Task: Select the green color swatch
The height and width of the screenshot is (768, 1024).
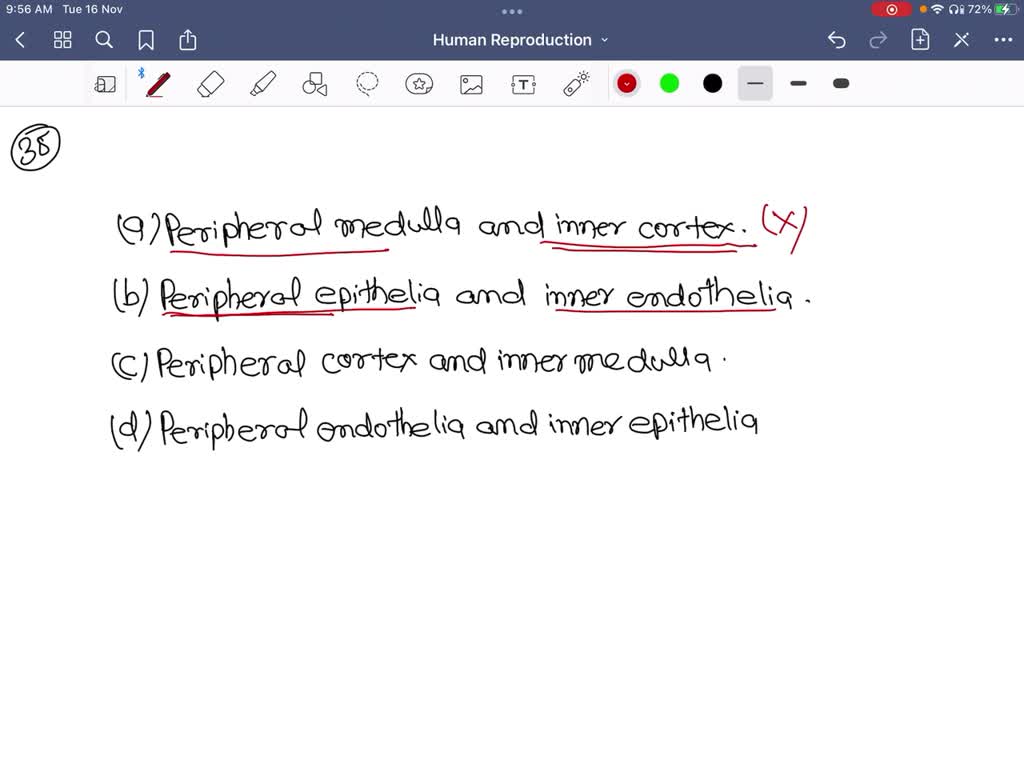Action: [x=669, y=84]
